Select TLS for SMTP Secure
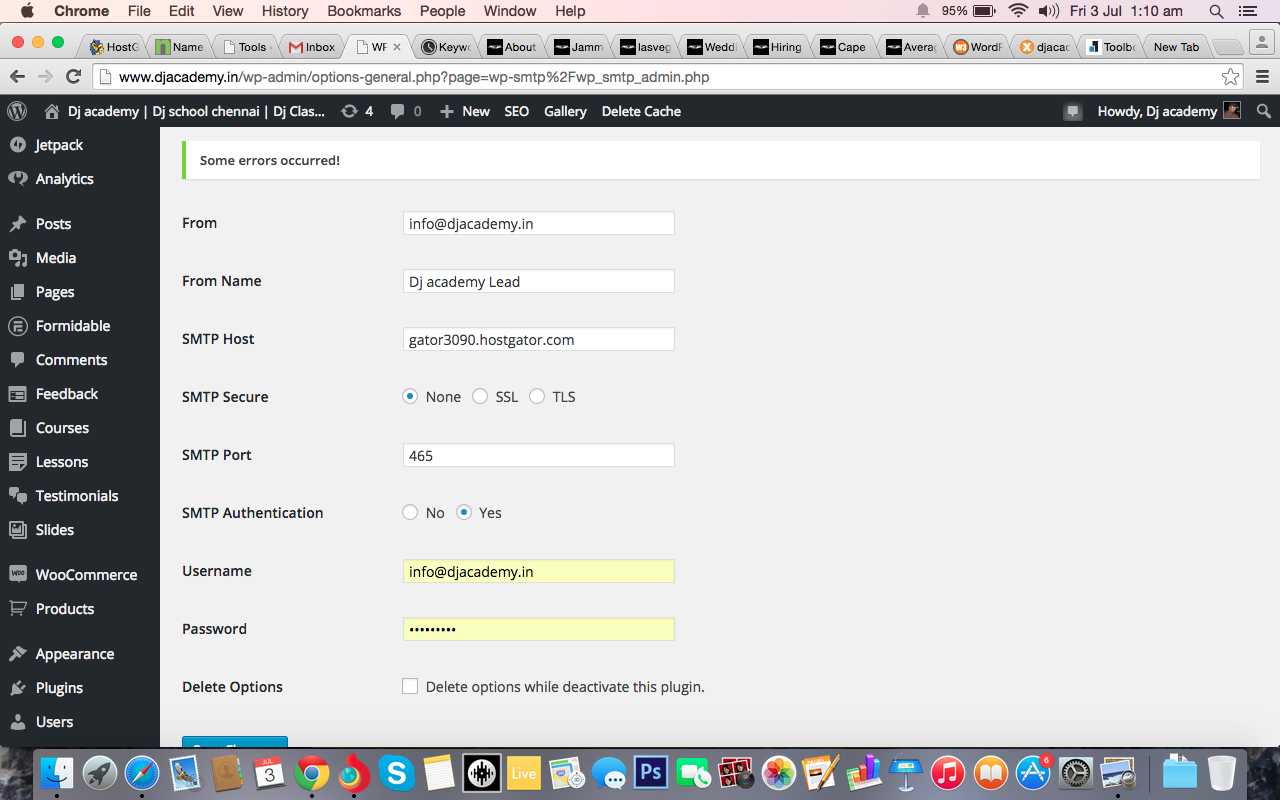1280x800 pixels. point(537,396)
